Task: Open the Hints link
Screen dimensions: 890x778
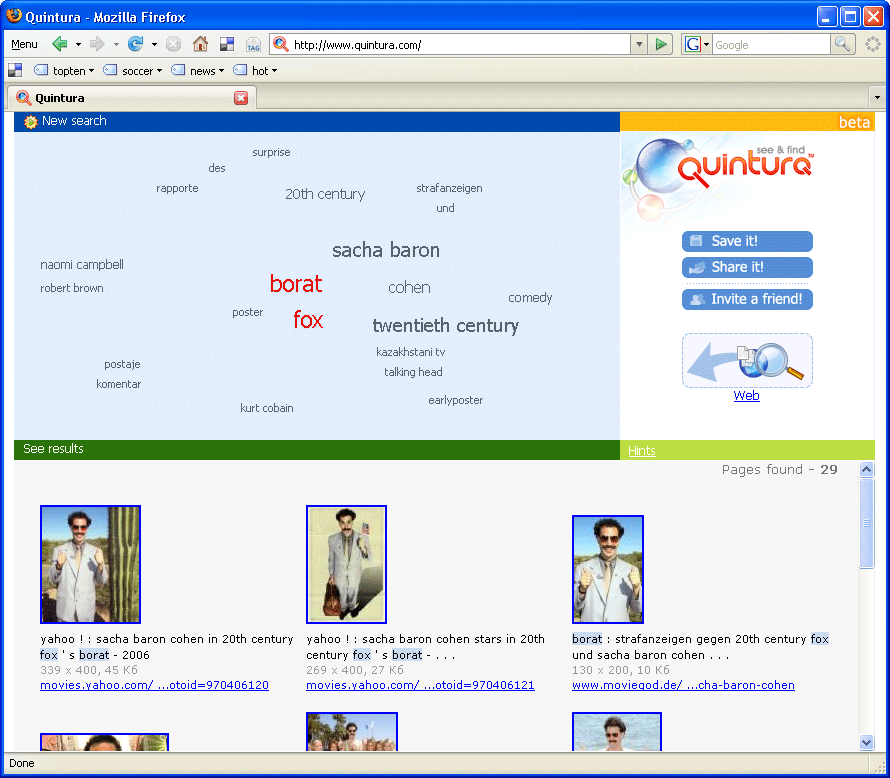Action: tap(642, 451)
